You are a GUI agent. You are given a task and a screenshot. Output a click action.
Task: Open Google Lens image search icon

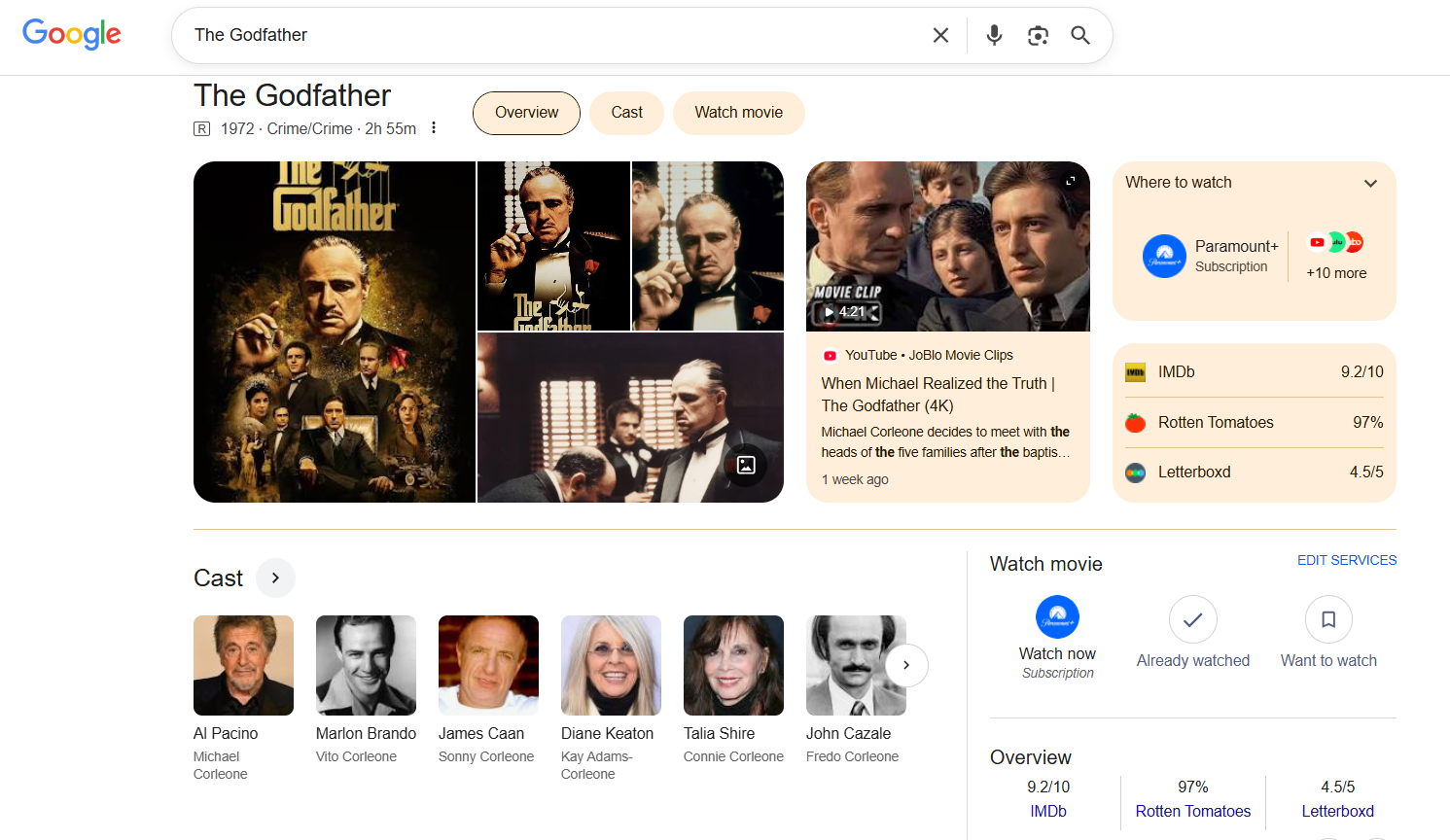pyautogui.click(x=1038, y=35)
